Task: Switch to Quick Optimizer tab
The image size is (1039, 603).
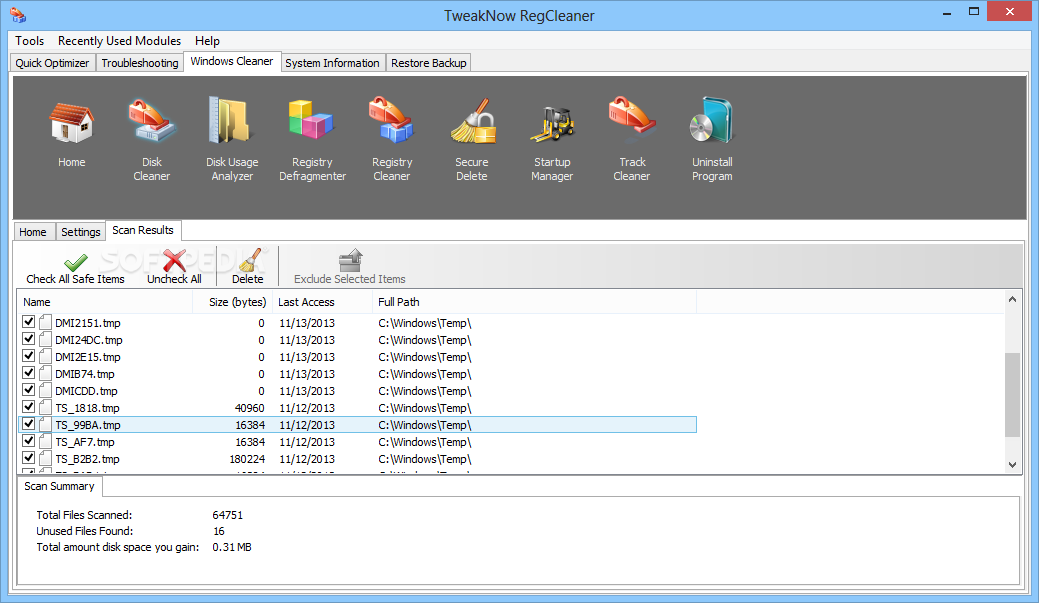Action: click(x=52, y=63)
